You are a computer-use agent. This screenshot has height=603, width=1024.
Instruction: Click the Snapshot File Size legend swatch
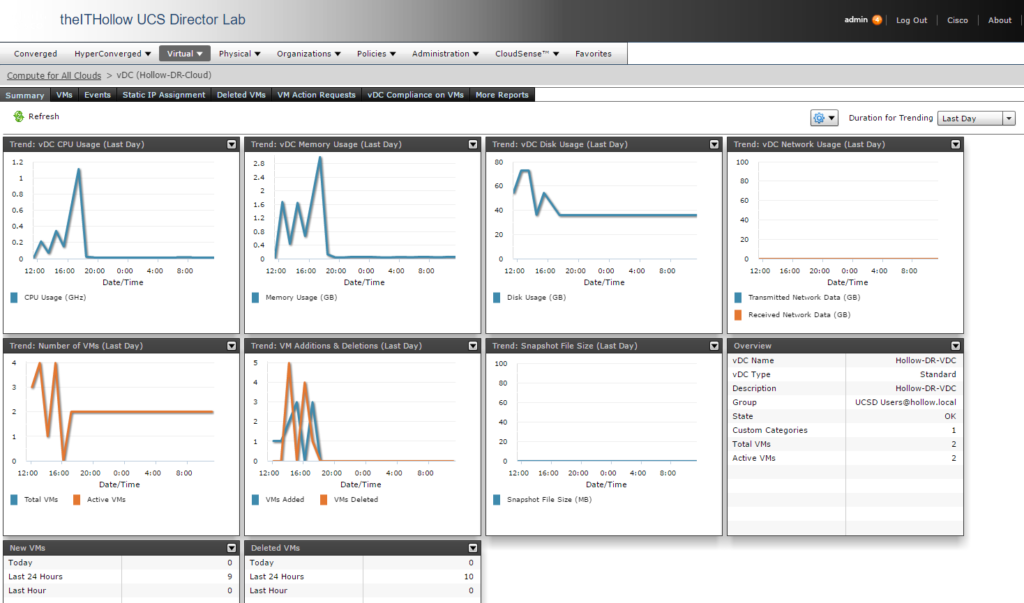(x=497, y=500)
